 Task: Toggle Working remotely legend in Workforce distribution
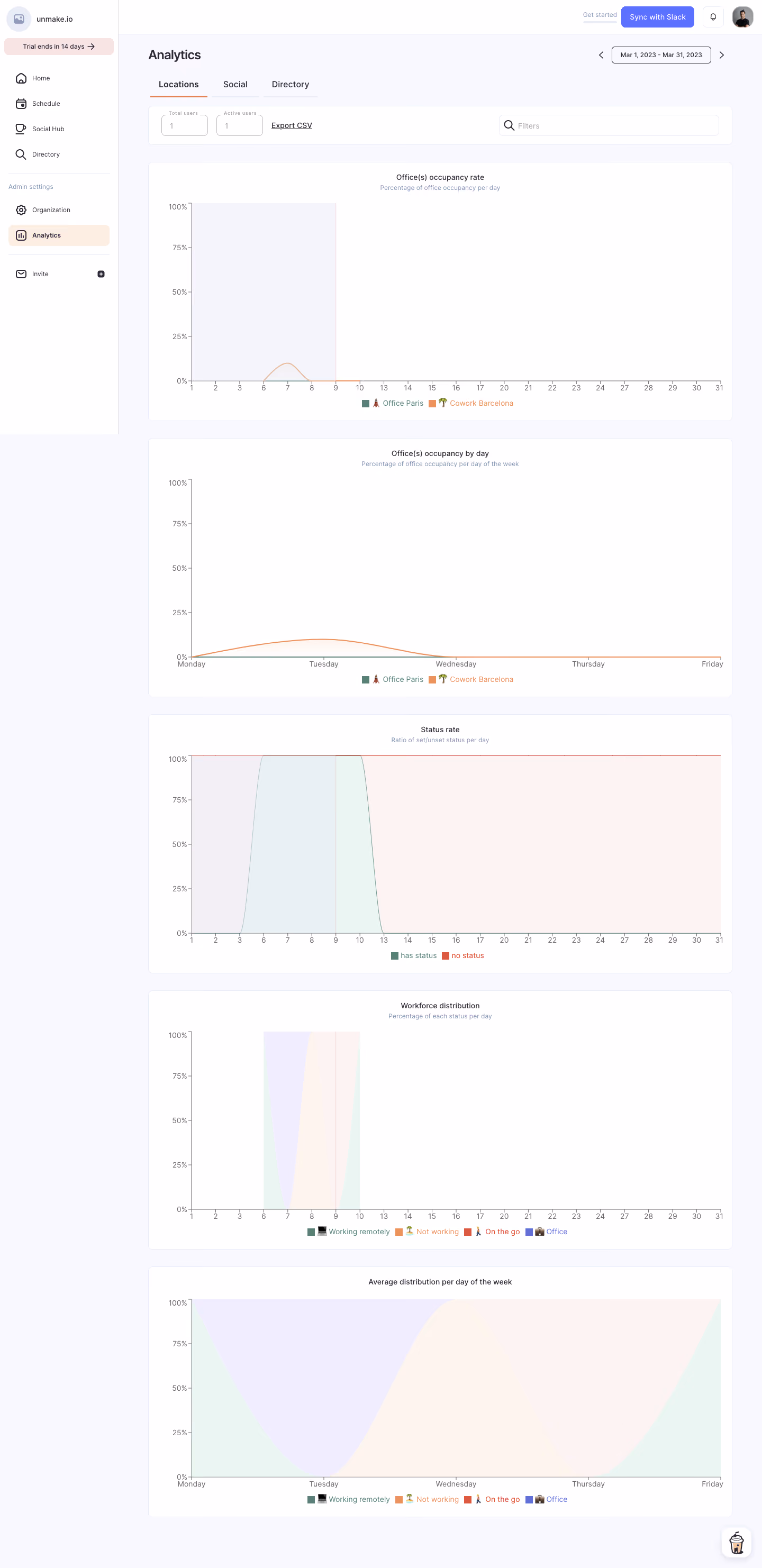coord(348,1232)
